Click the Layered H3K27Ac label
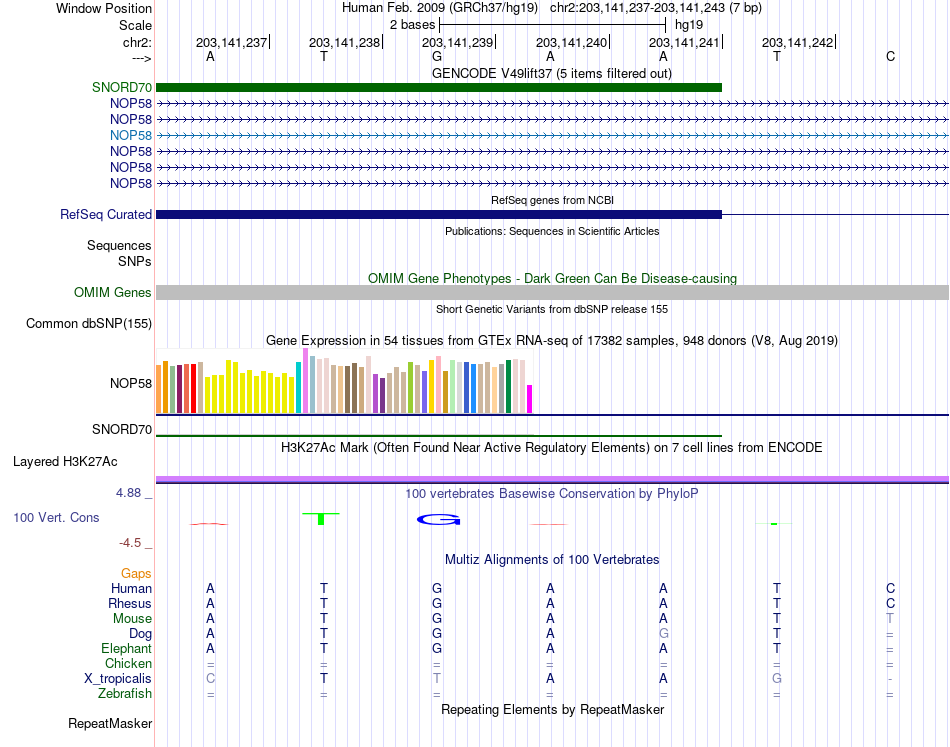 click(x=65, y=462)
